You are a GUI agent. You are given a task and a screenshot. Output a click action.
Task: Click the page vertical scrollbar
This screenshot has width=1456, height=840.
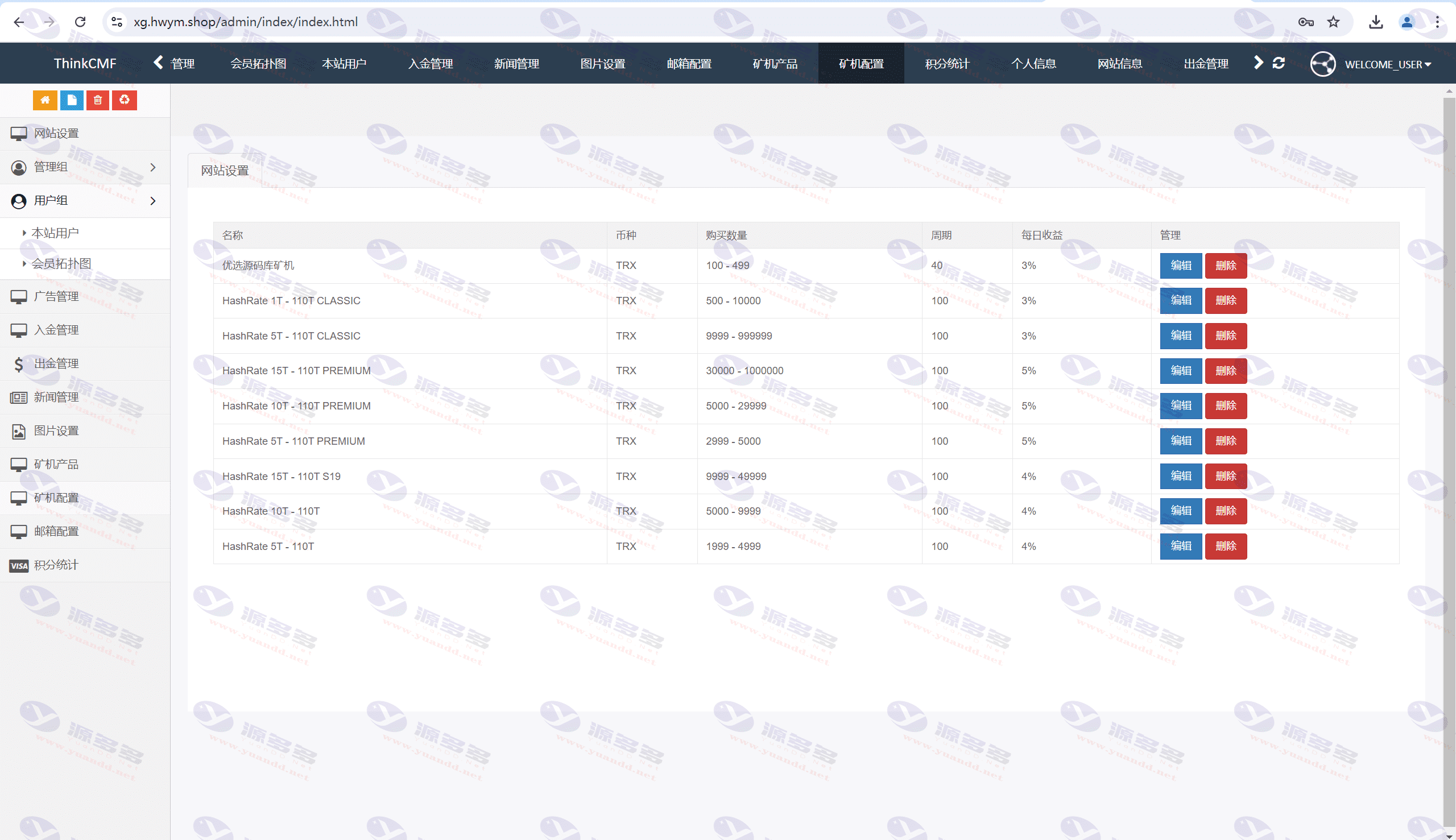pos(1449,462)
